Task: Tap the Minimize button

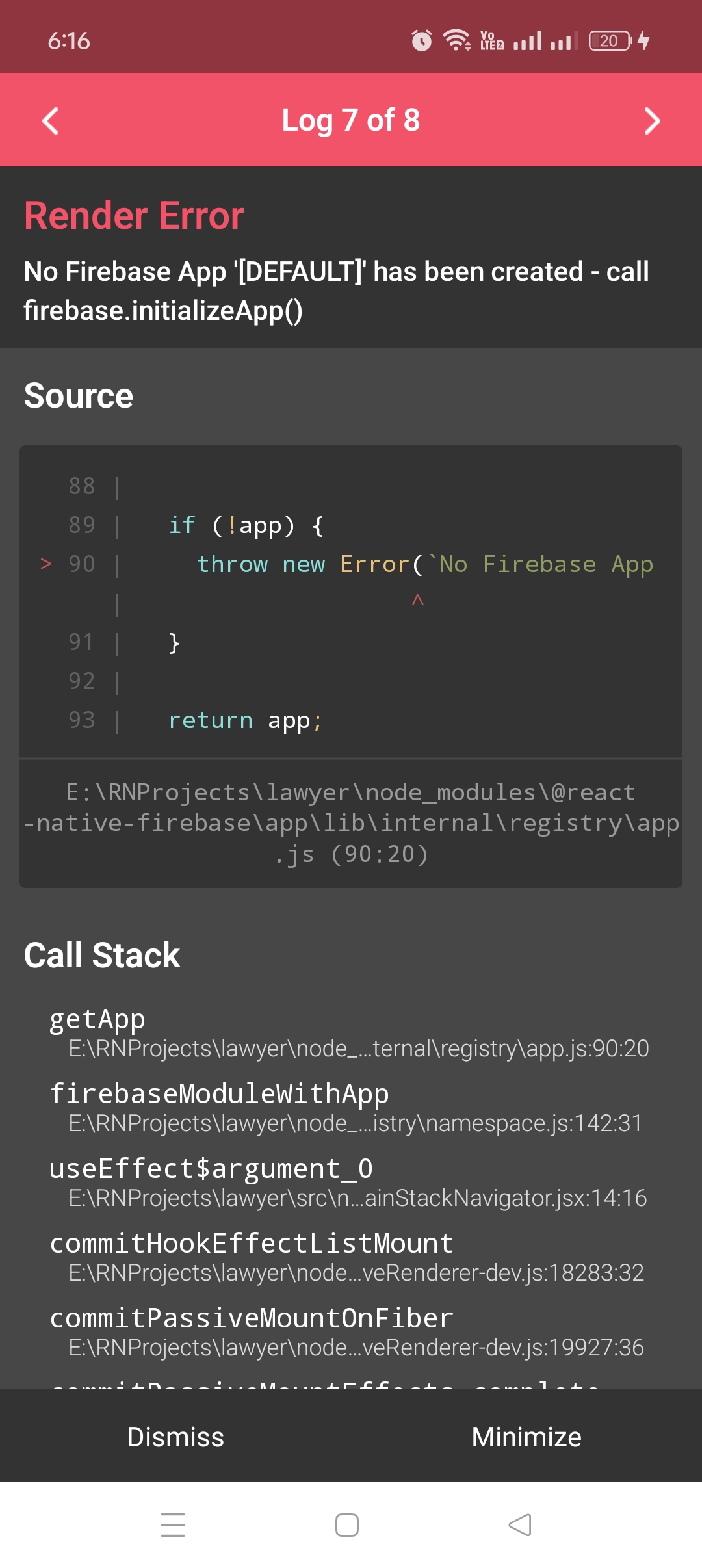Action: (526, 1437)
